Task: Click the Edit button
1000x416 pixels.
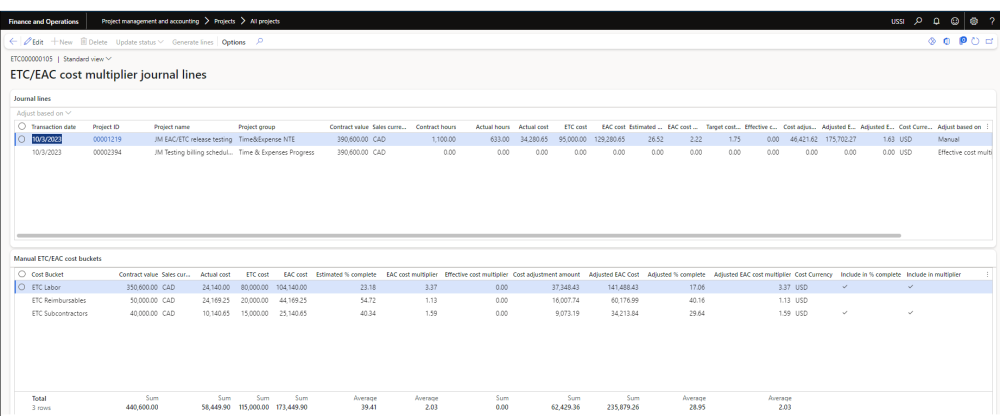Action: pos(33,42)
